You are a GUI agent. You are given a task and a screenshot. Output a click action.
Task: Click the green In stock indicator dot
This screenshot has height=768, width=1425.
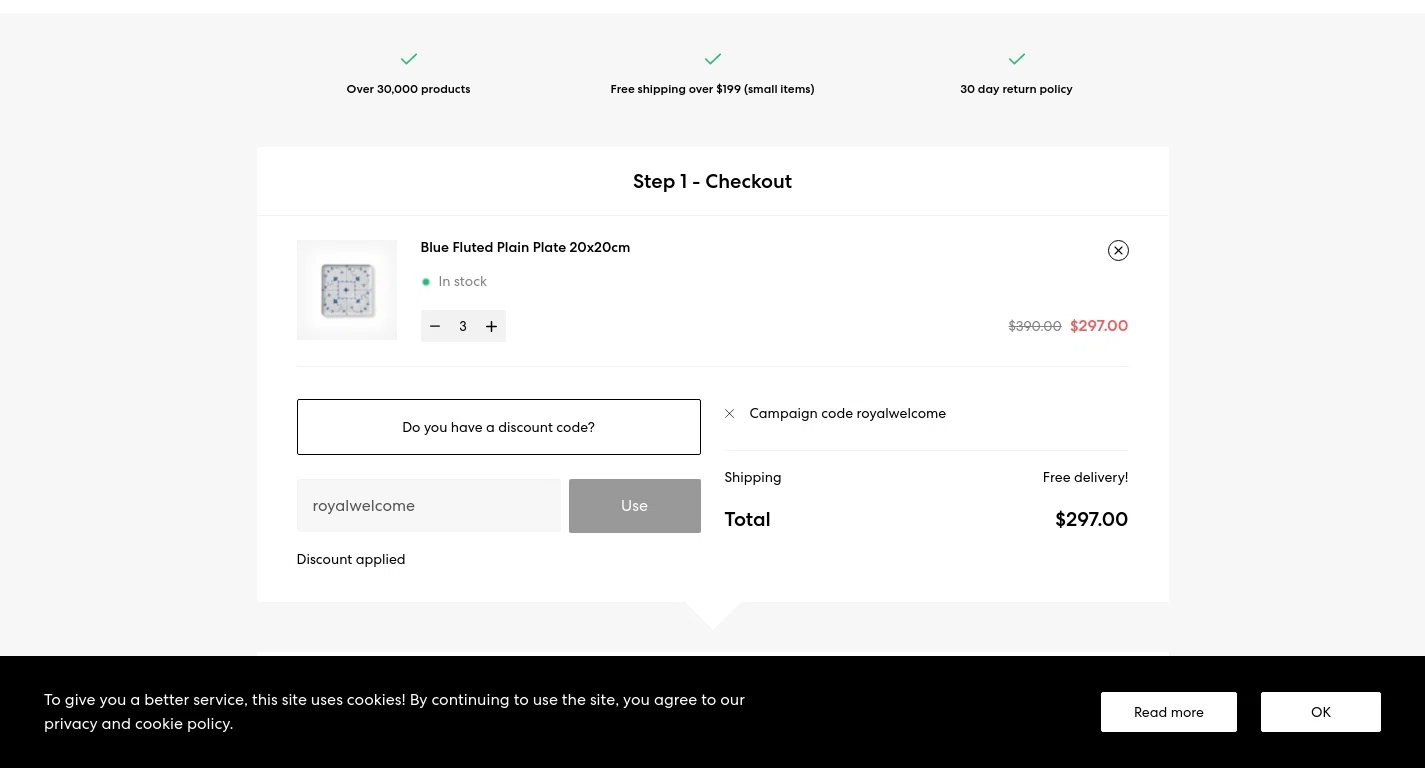tap(426, 282)
